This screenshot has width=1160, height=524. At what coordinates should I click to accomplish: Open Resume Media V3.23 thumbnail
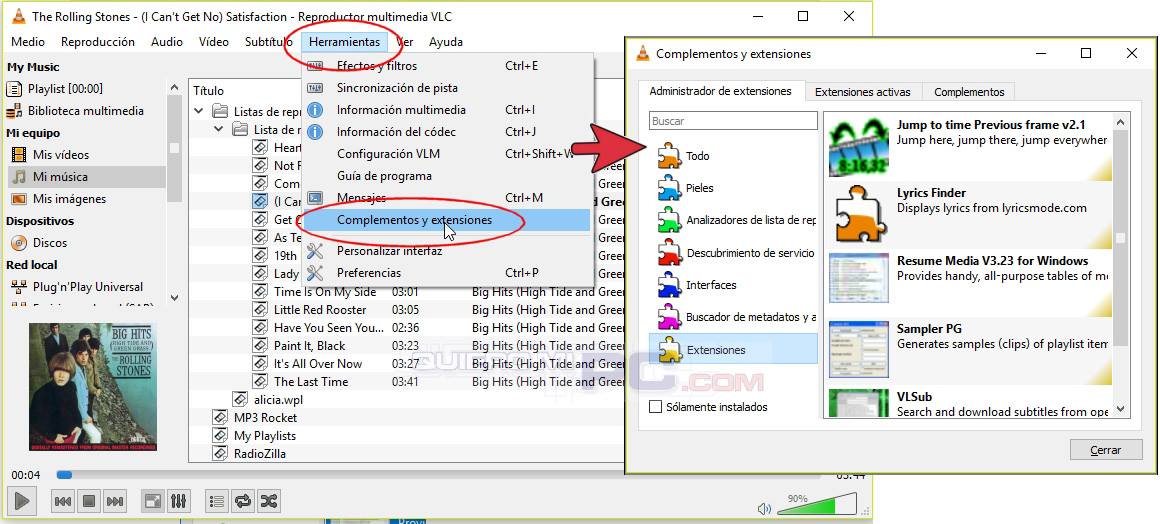[x=858, y=278]
